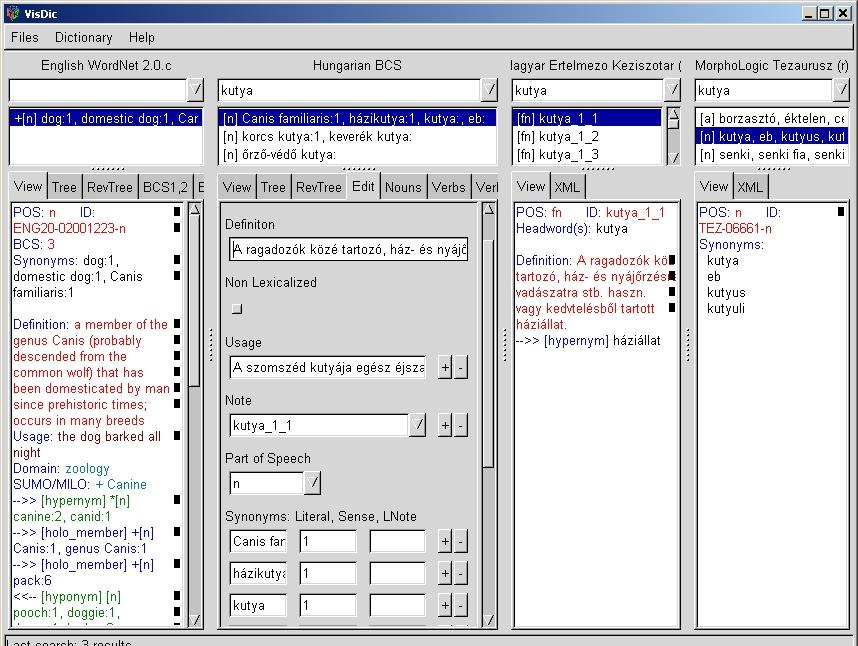Select [fn] kutya_1_3 entry

pos(587,154)
